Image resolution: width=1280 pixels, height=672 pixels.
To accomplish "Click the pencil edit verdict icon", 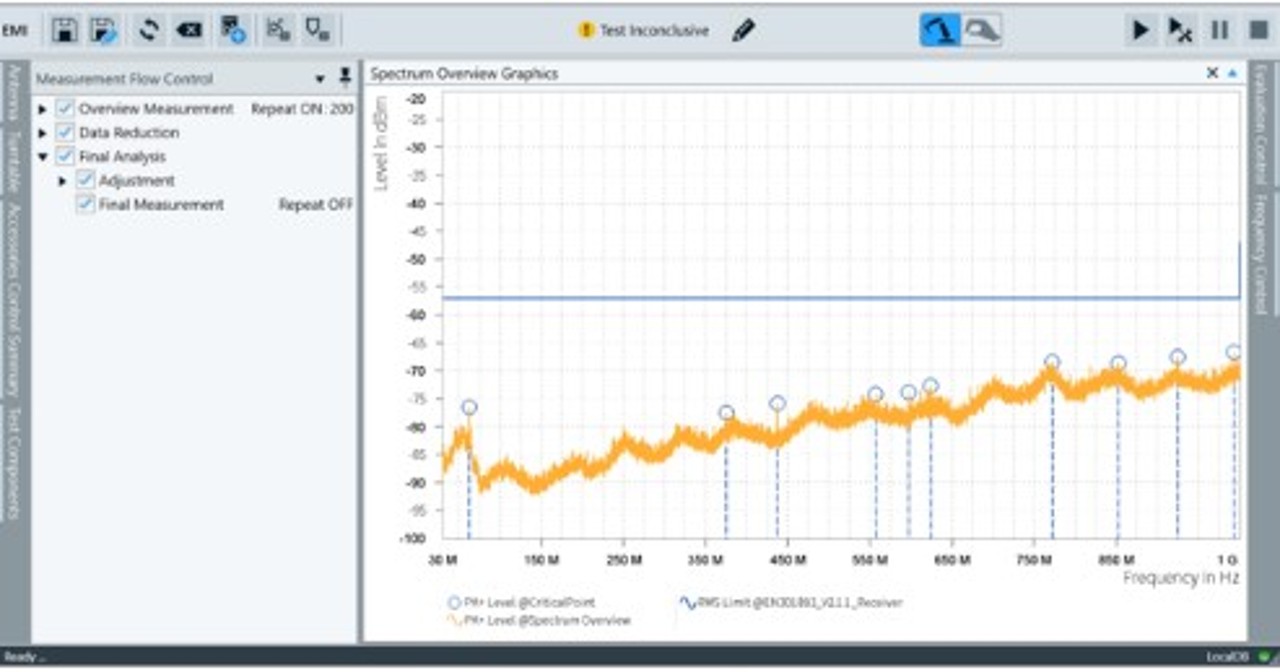I will (x=743, y=30).
